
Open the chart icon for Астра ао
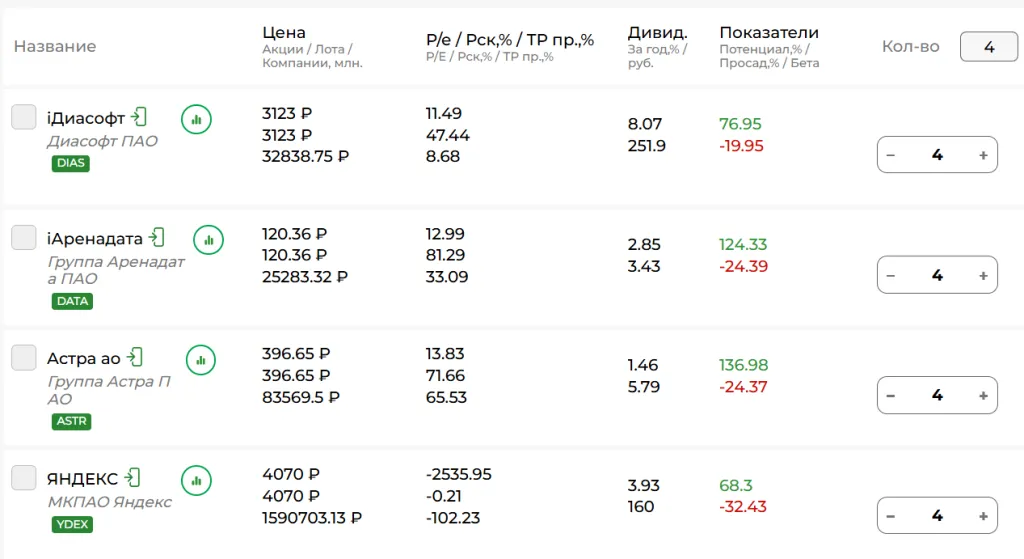pyautogui.click(x=200, y=360)
